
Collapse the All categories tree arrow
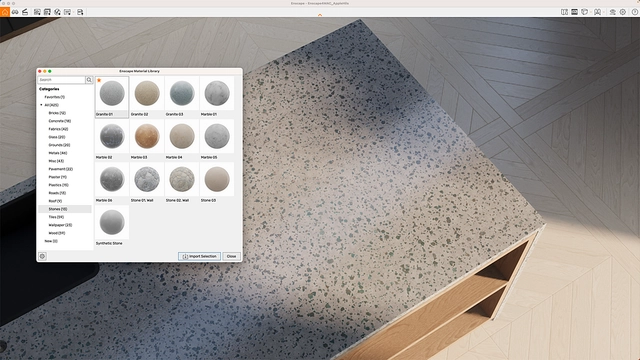(41, 105)
